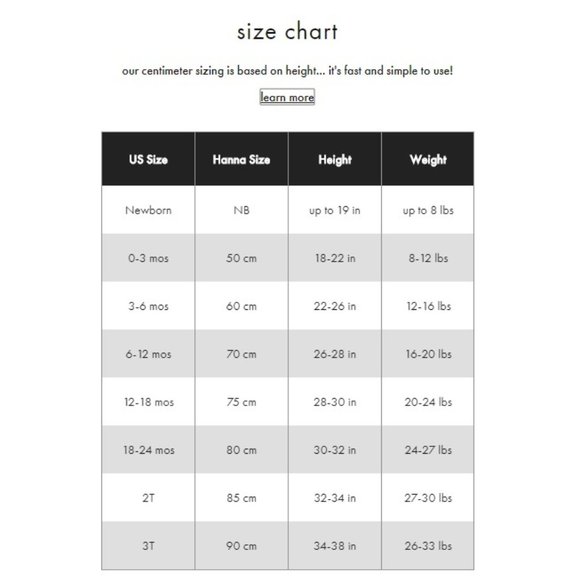The image size is (580, 580).
Task: Select the 34-38 in height cell
Action: (335, 546)
